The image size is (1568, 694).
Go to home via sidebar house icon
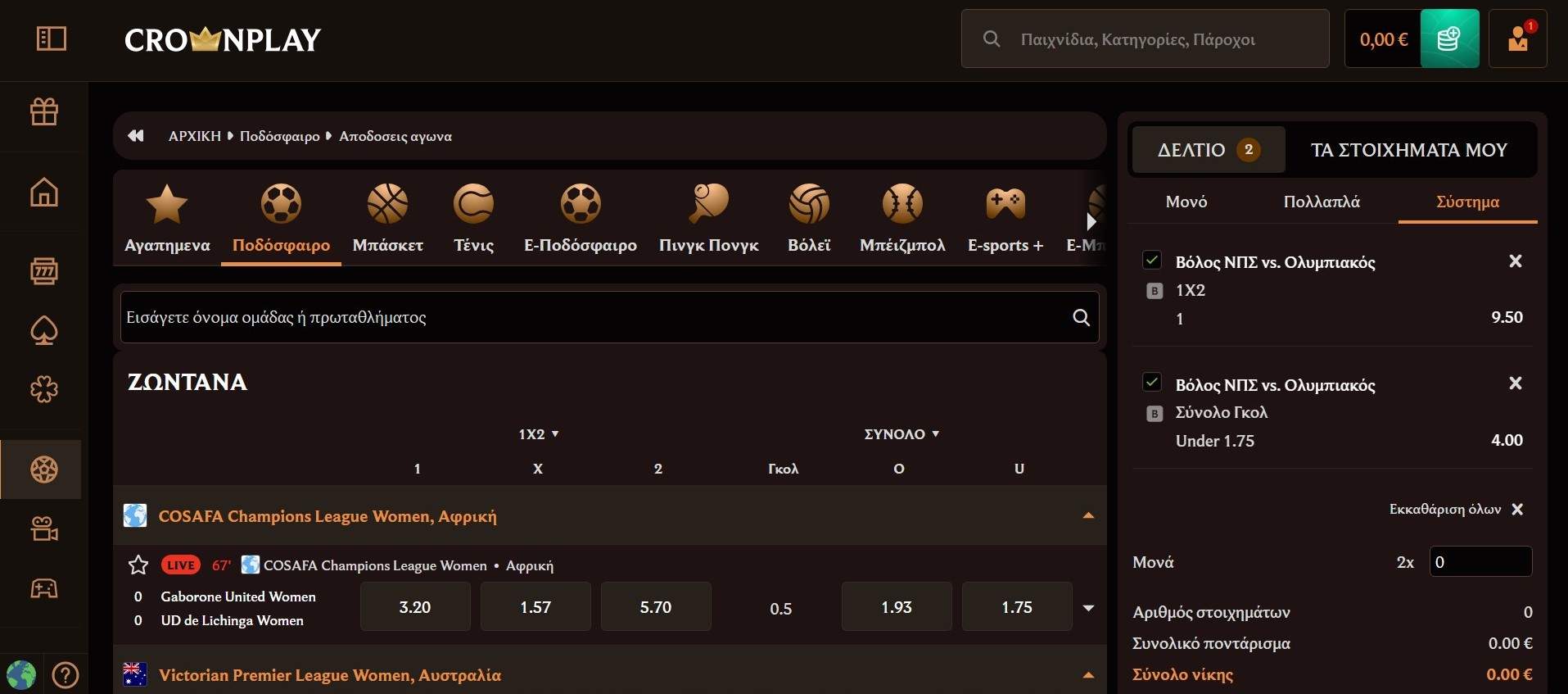click(44, 193)
